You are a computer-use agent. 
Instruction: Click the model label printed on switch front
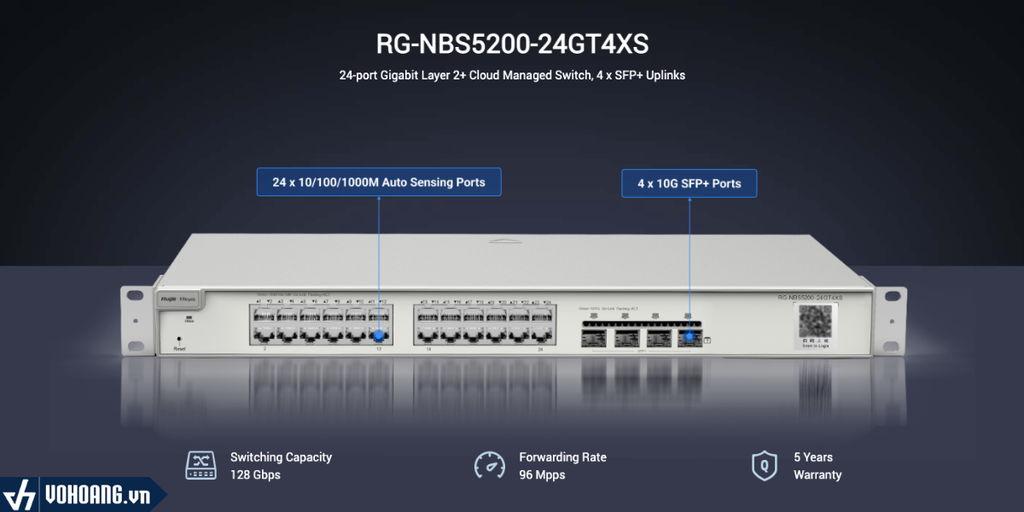pos(810,297)
